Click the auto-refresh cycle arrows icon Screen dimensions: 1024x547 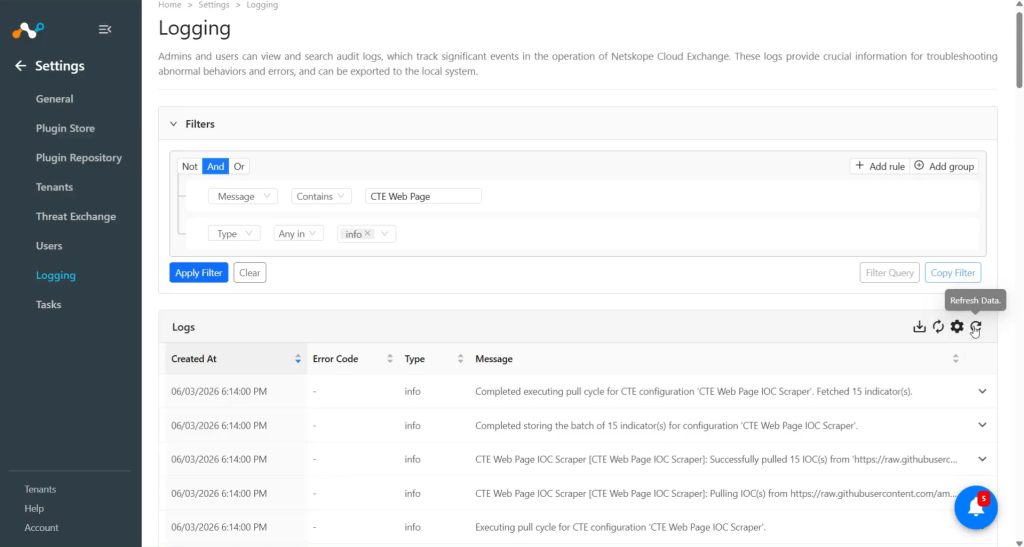[938, 326]
